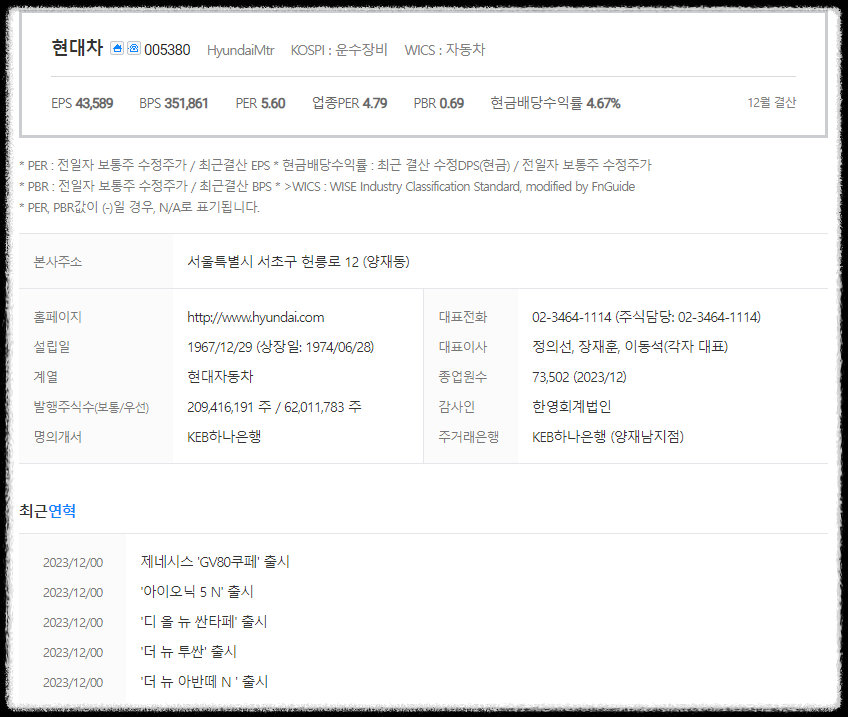Click the HyundaiMtr English name
The width and height of the screenshot is (848, 717).
pos(241,50)
